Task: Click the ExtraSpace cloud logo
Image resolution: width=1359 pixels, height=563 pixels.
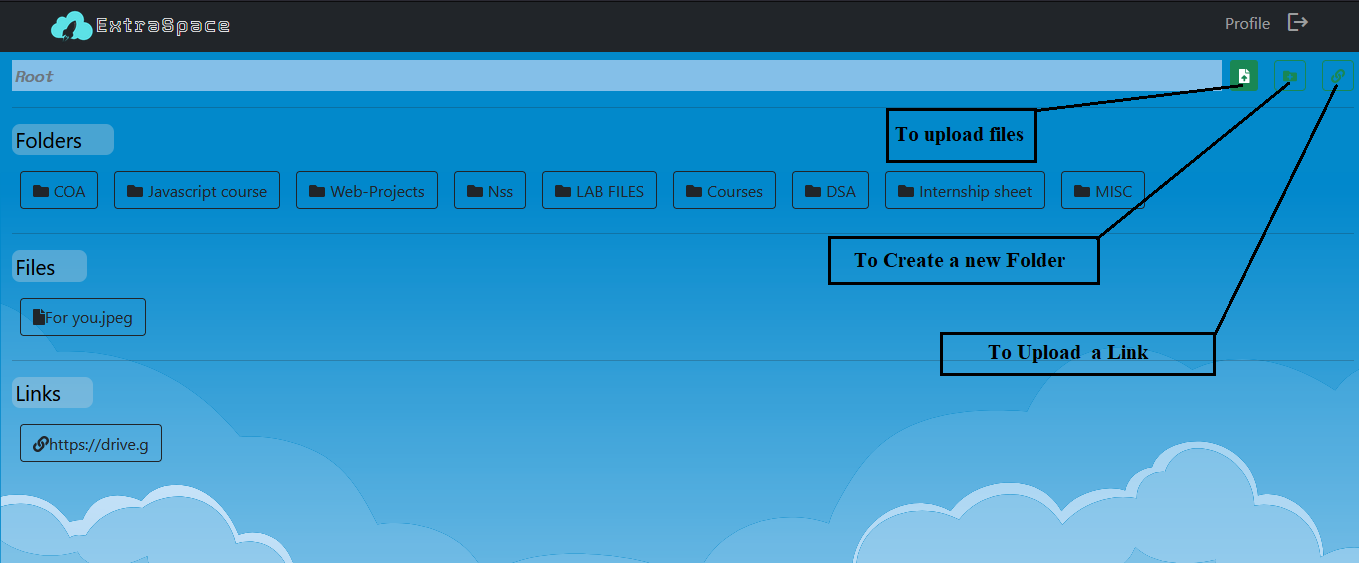Action: [x=71, y=25]
